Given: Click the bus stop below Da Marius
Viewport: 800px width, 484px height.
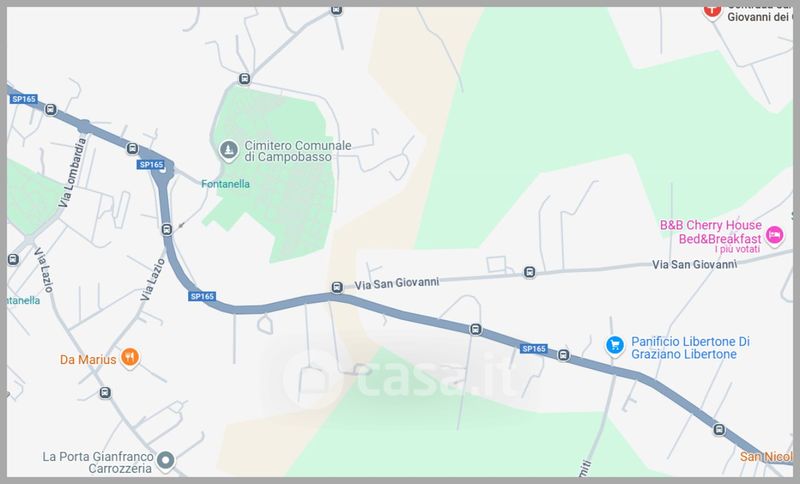Looking at the screenshot, I should pyautogui.click(x=105, y=393).
